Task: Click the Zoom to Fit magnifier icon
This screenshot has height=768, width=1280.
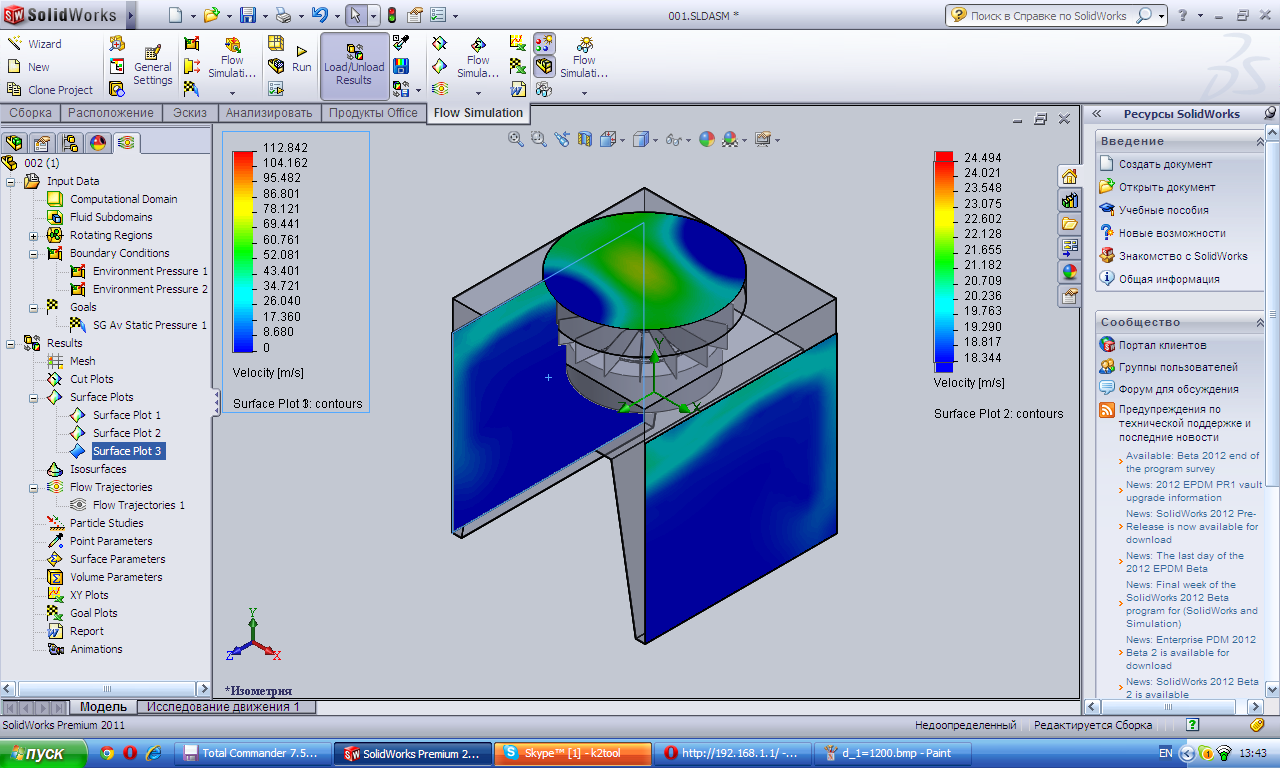Action: [516, 140]
